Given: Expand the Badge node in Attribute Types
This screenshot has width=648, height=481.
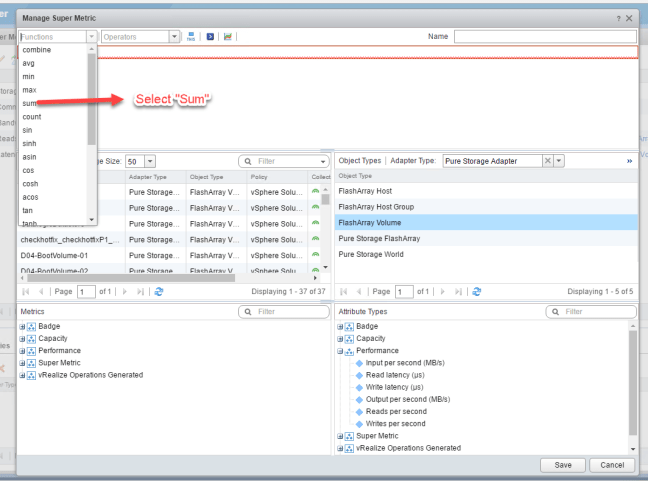Looking at the screenshot, I should [340, 326].
